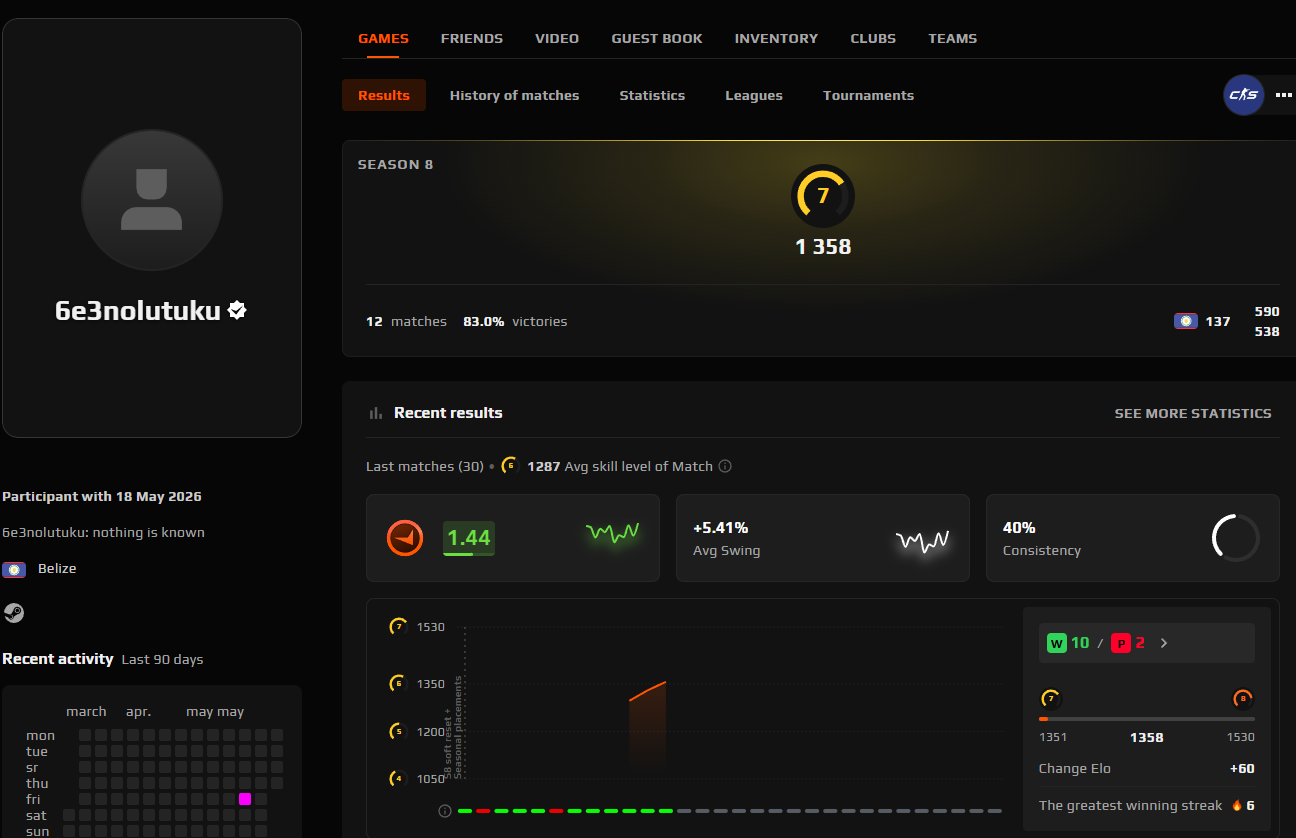
Task: Click the Steam account icon
Action: (13, 613)
